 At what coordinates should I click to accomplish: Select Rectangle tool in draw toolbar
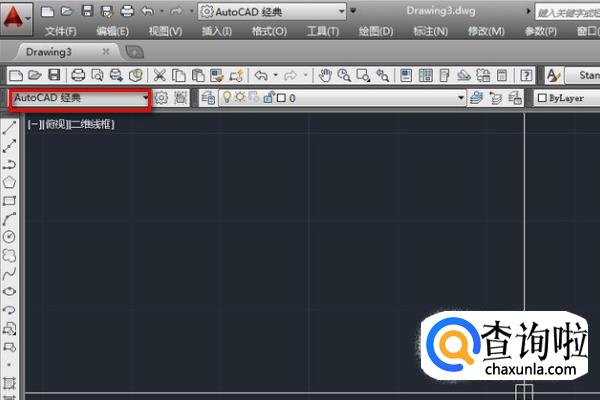[x=9, y=201]
